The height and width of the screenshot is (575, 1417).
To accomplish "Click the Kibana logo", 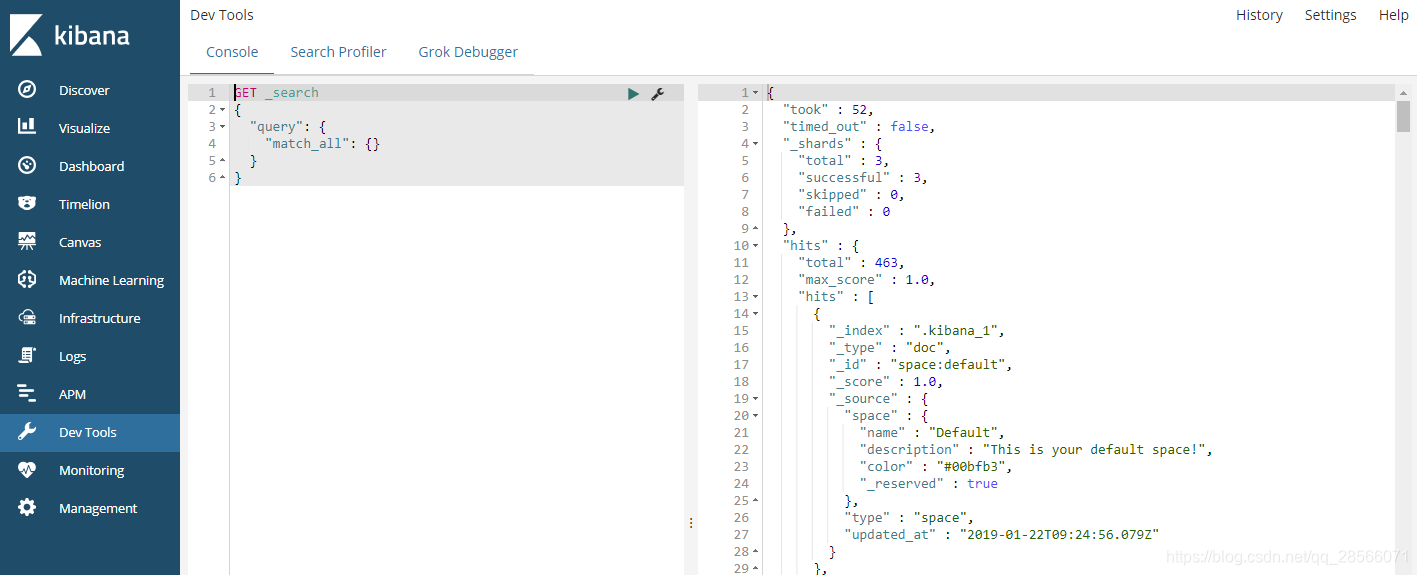I will [70, 35].
